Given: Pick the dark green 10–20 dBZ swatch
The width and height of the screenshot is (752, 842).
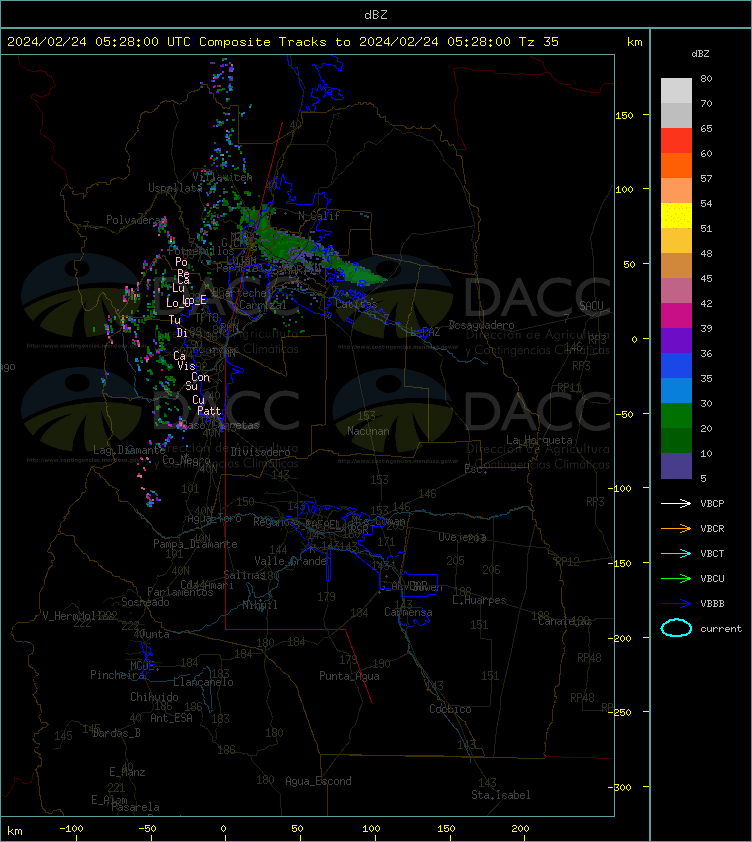Looking at the screenshot, I should (676, 440).
